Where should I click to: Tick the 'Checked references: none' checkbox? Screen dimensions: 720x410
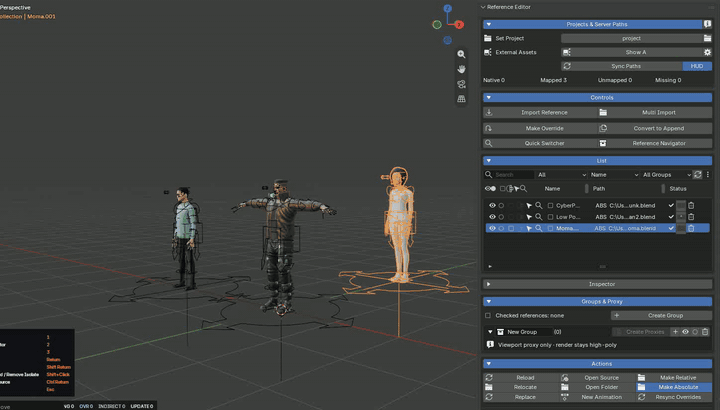pyautogui.click(x=488, y=315)
